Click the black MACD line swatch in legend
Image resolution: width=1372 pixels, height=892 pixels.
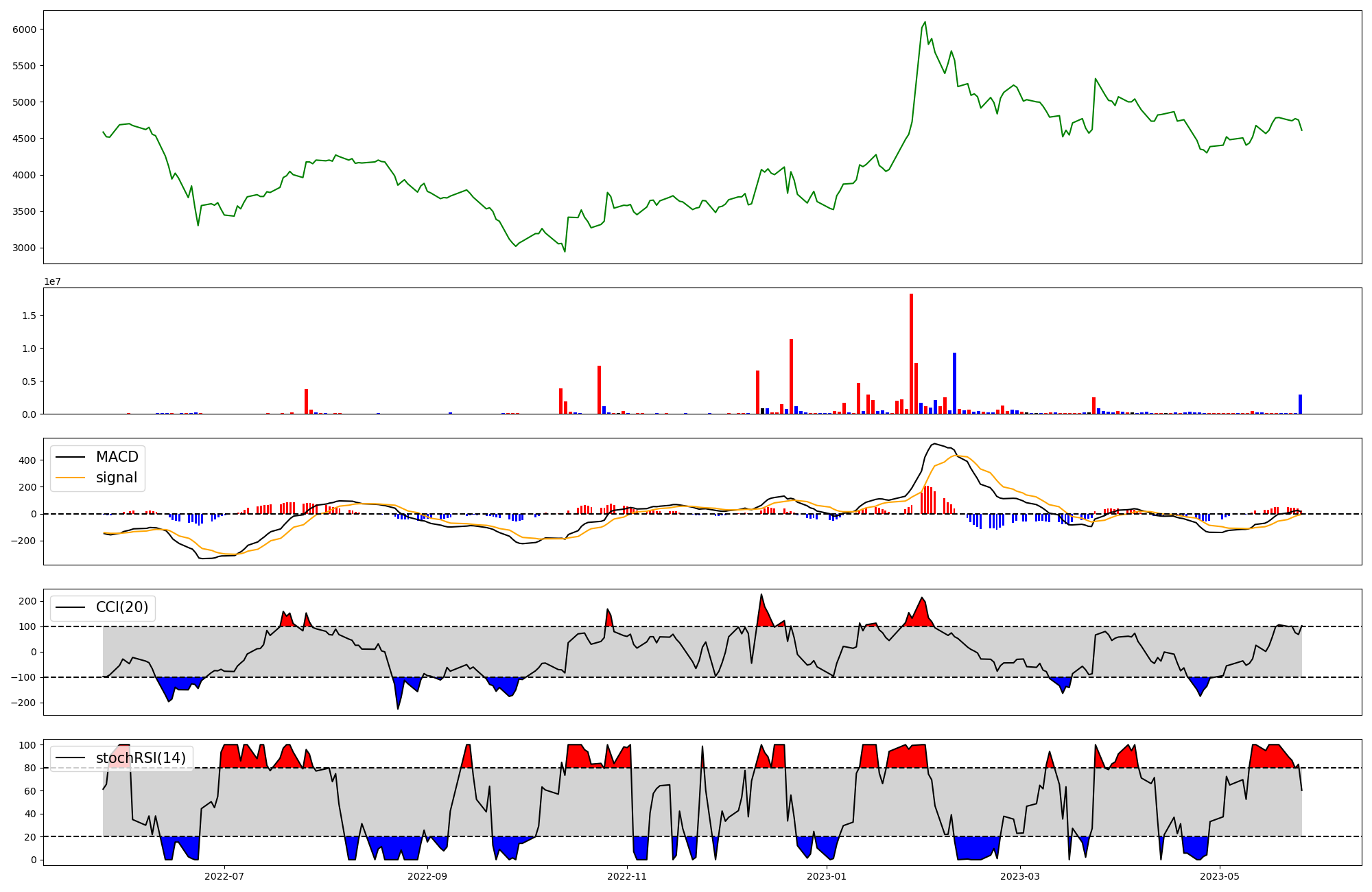[x=70, y=457]
